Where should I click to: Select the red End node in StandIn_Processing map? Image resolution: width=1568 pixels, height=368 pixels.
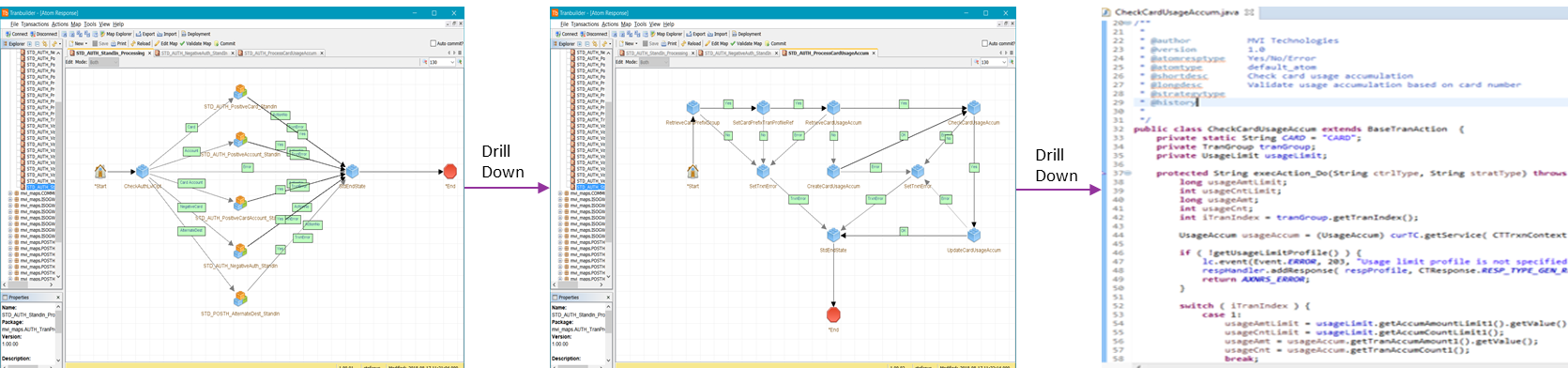coord(449,171)
